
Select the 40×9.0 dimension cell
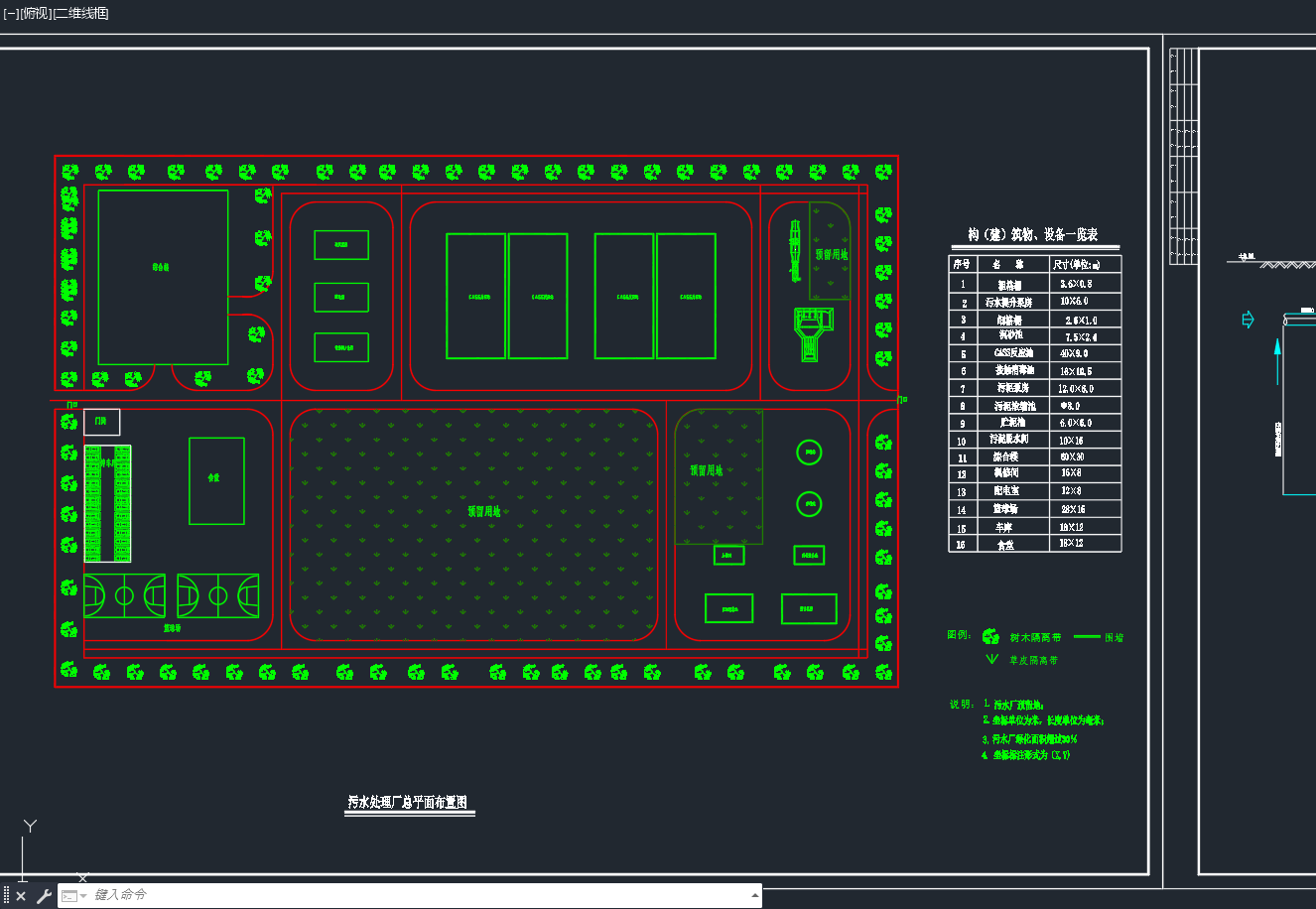(x=1074, y=353)
